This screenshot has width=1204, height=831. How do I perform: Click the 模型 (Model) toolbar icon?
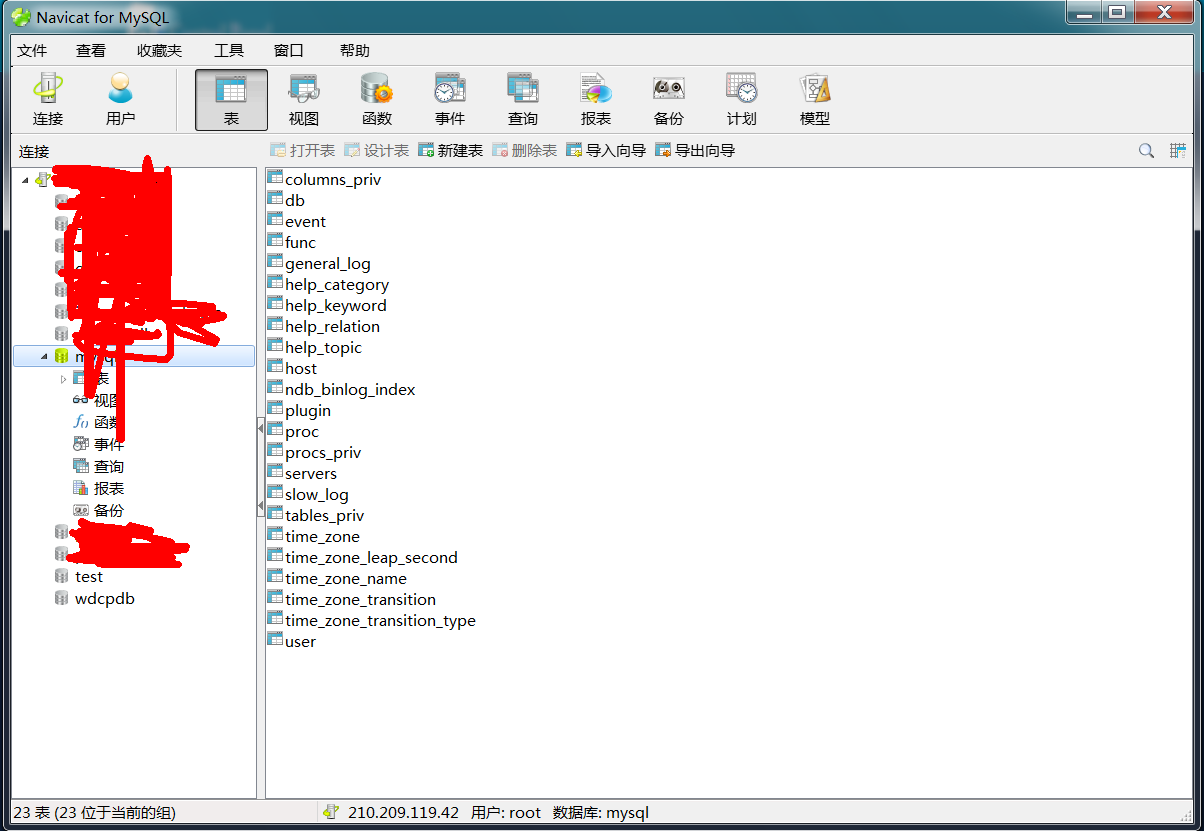[814, 97]
